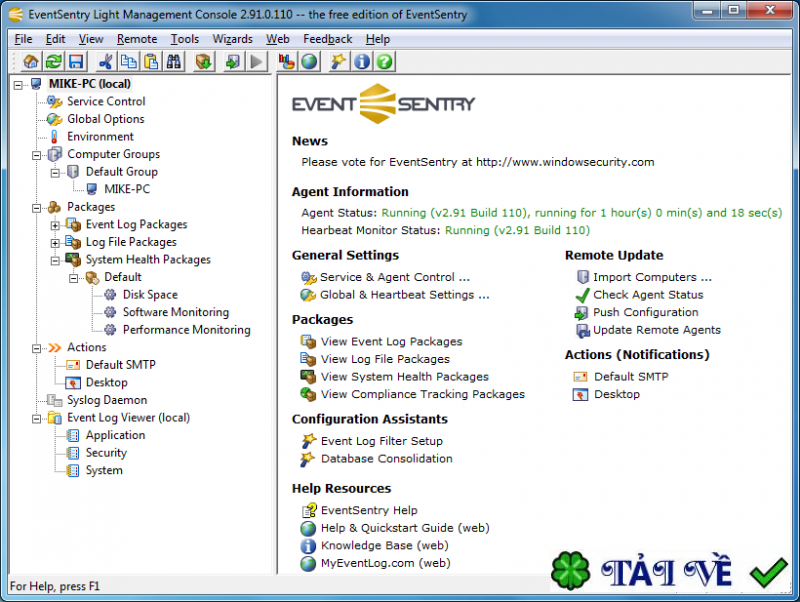The height and width of the screenshot is (602, 800).
Task: Click the magic wand wizard icon
Action: [x=339, y=62]
